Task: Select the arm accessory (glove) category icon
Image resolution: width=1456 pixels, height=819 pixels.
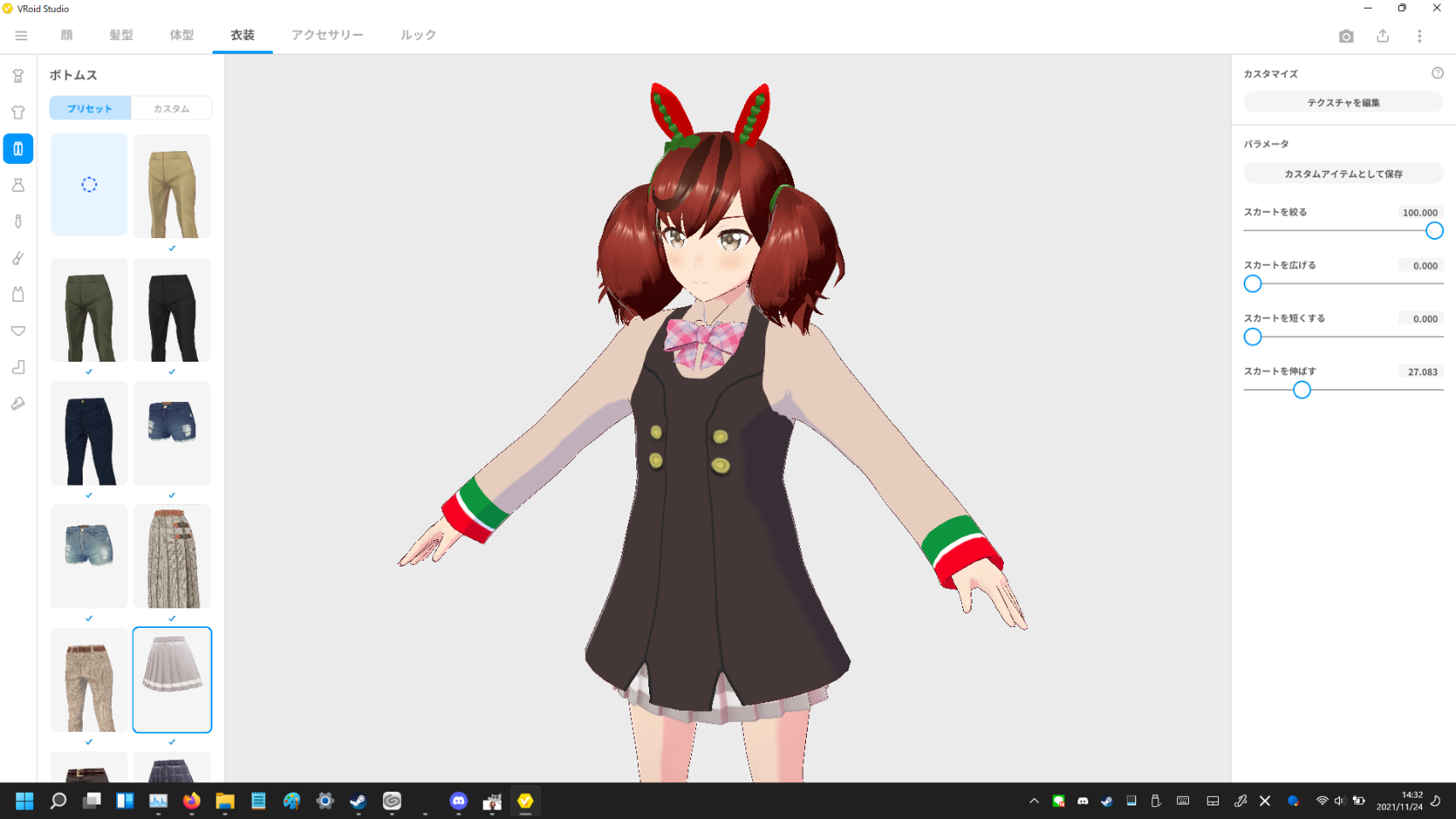Action: click(18, 258)
